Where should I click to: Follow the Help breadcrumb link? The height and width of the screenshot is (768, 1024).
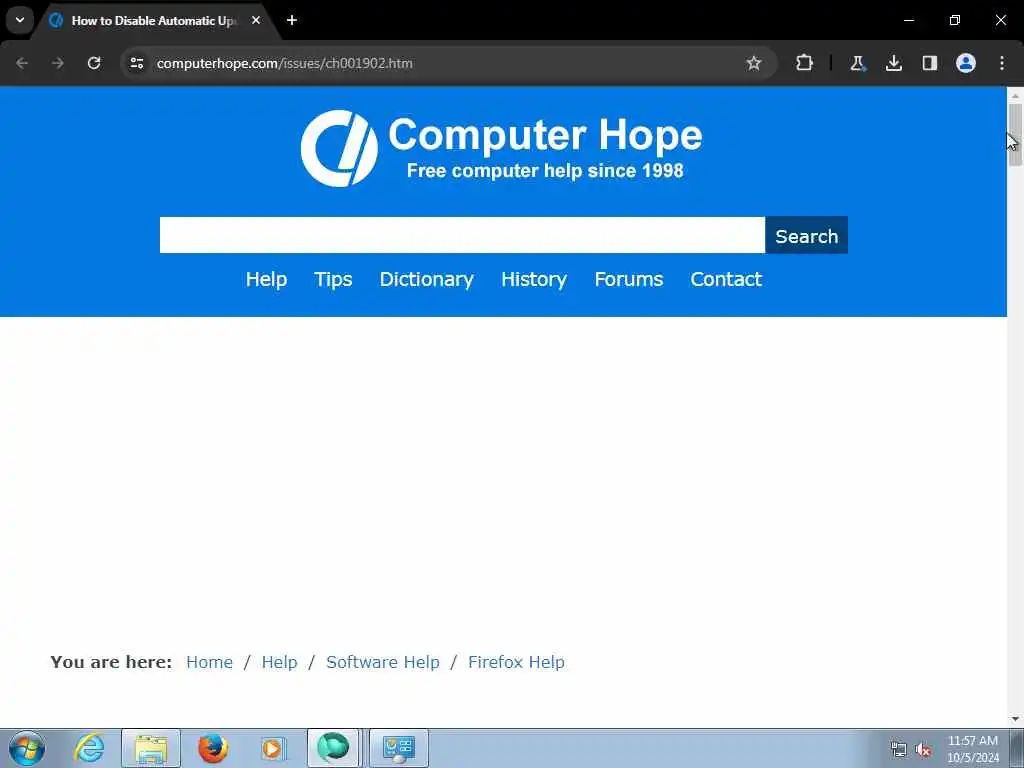(x=280, y=662)
